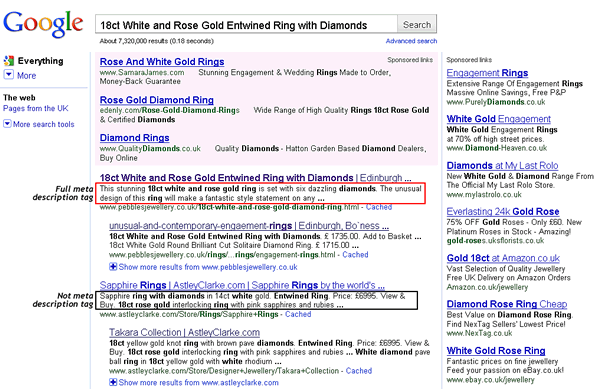Open Diamond Rose Ring Cheap ad

tap(507, 304)
